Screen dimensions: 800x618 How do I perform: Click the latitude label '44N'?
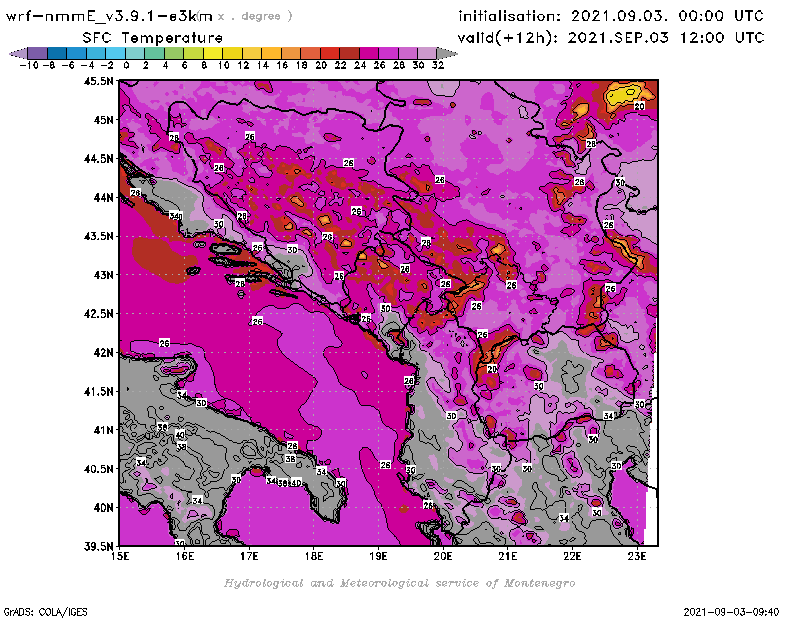tap(104, 197)
